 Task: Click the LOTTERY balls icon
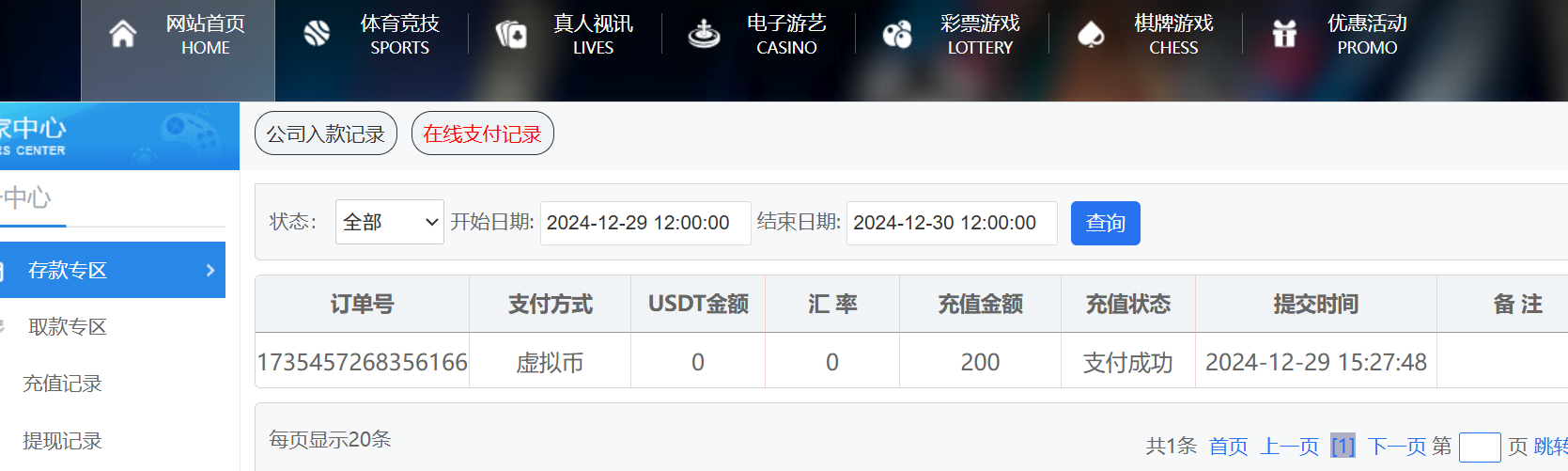(897, 35)
